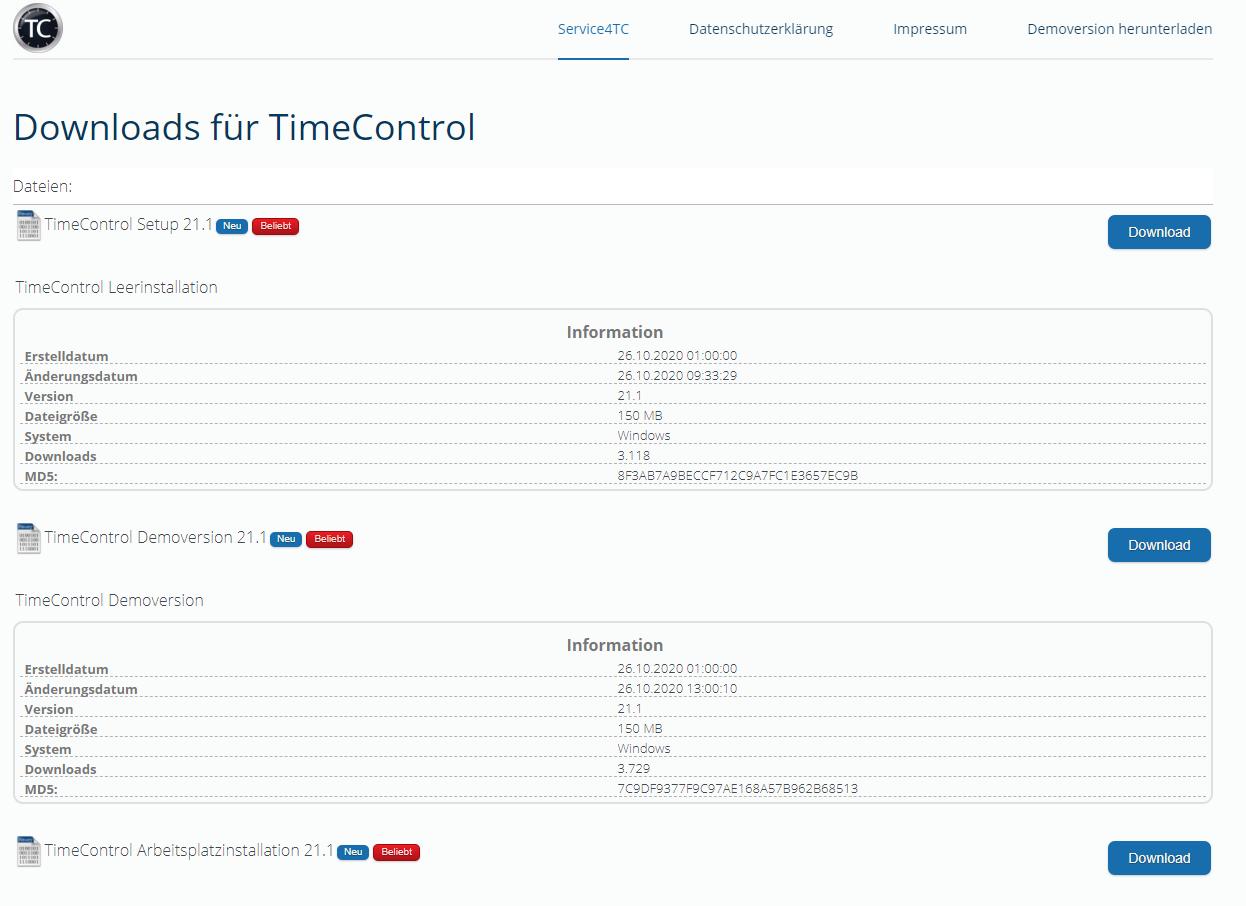Click the TimeControl Setup 21.1 file icon
This screenshot has width=1246, height=906.
(x=29, y=226)
